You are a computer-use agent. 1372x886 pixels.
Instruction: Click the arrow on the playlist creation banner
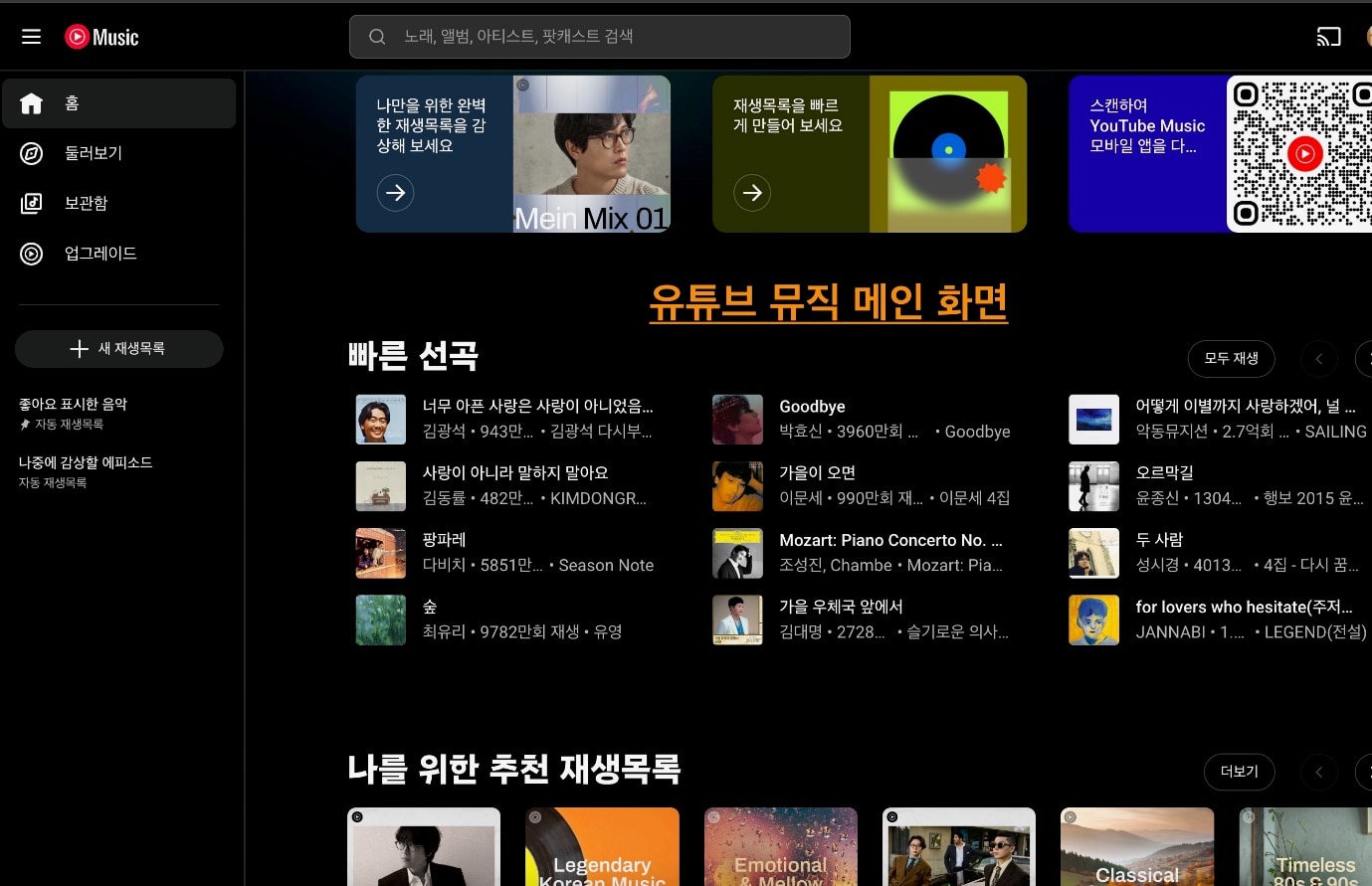point(752,193)
